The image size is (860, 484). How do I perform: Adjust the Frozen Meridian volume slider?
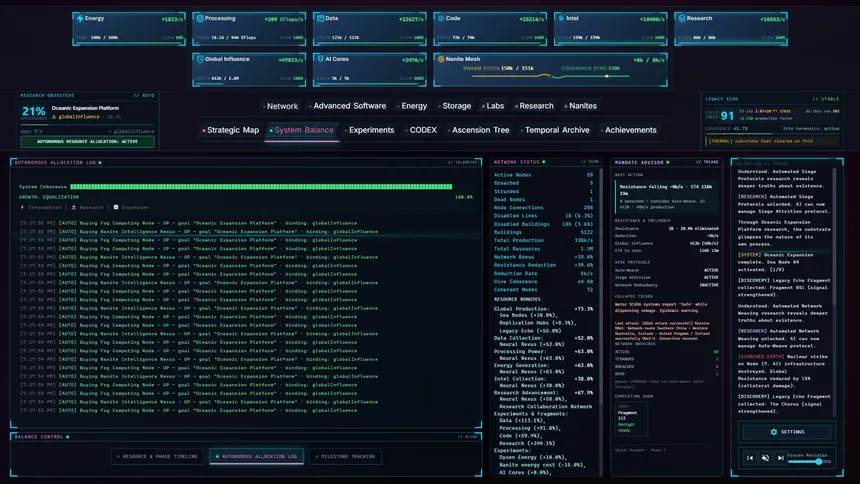tap(810, 462)
